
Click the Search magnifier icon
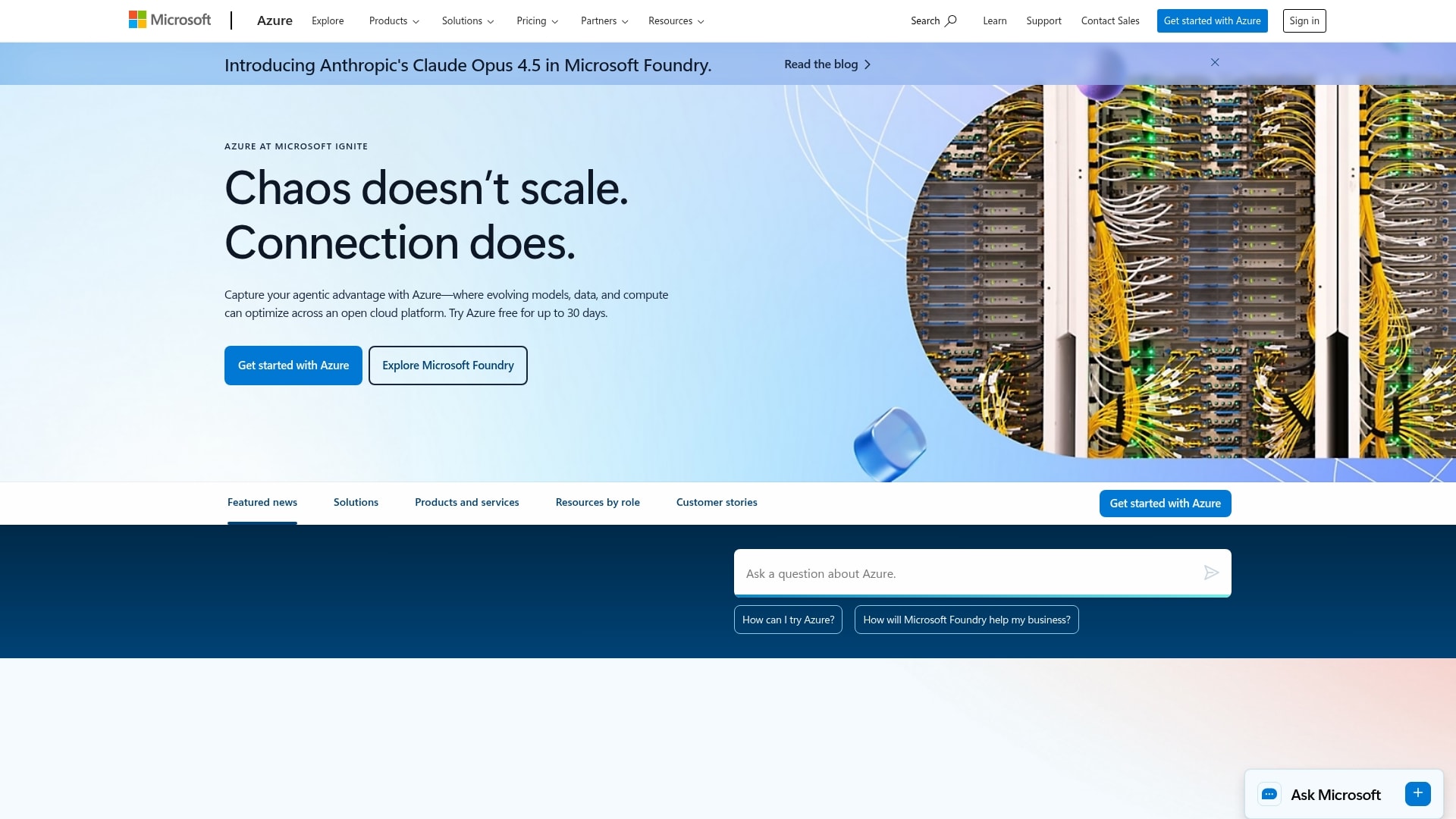(x=951, y=20)
